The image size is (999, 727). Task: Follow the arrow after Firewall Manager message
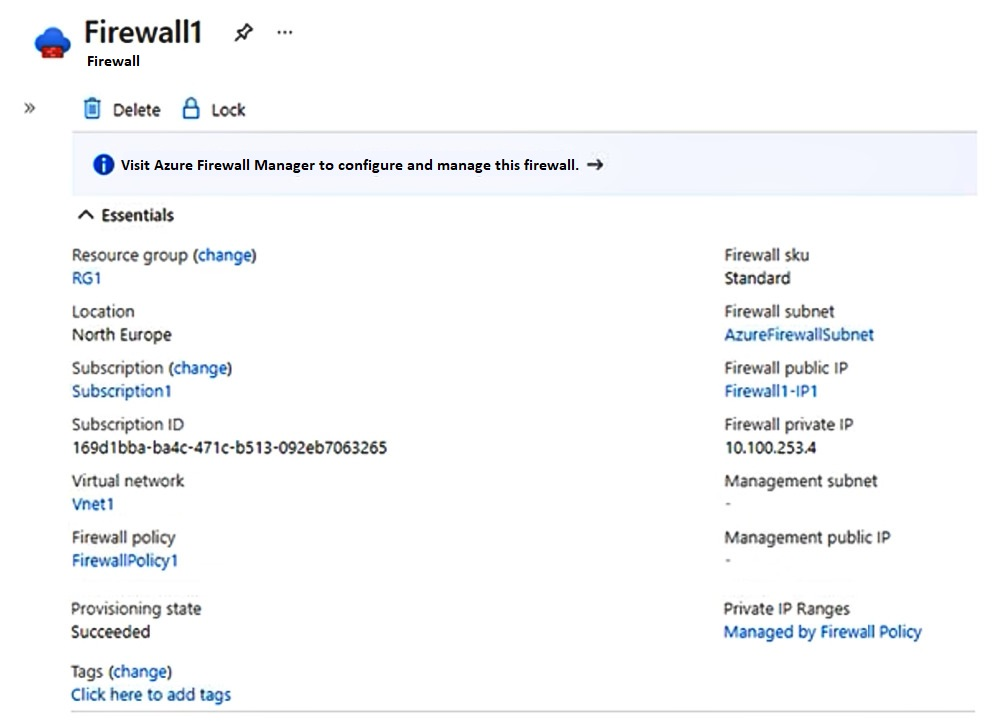click(595, 165)
